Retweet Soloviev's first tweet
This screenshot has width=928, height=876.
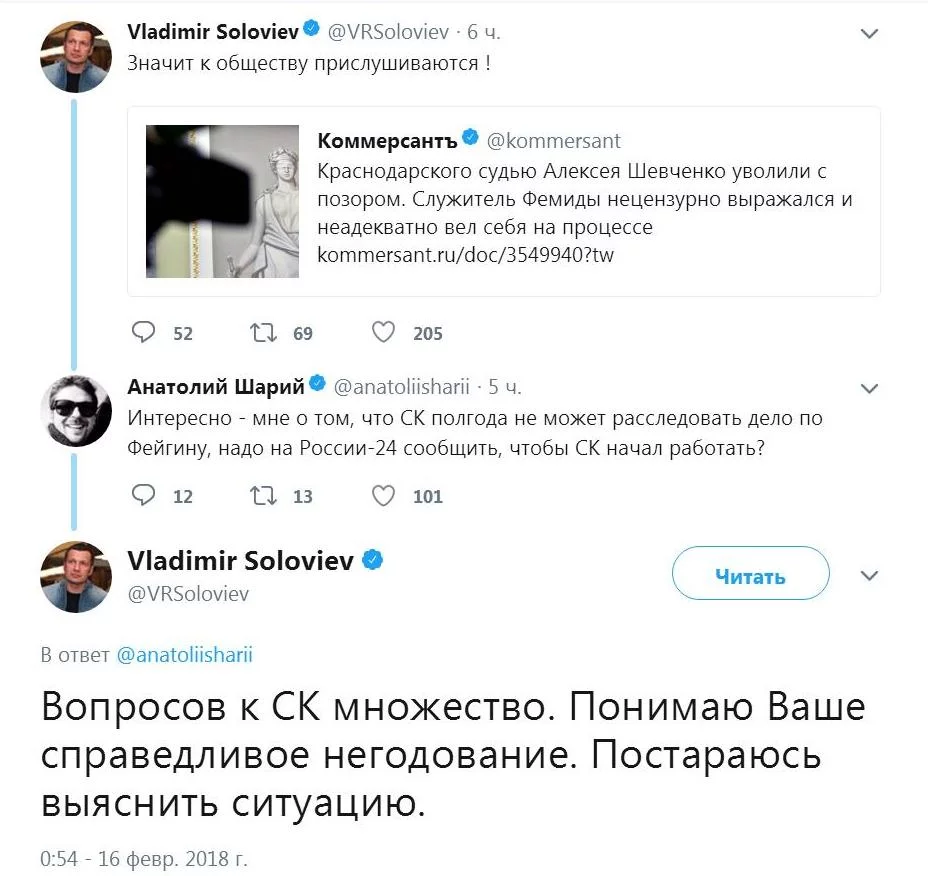point(264,332)
